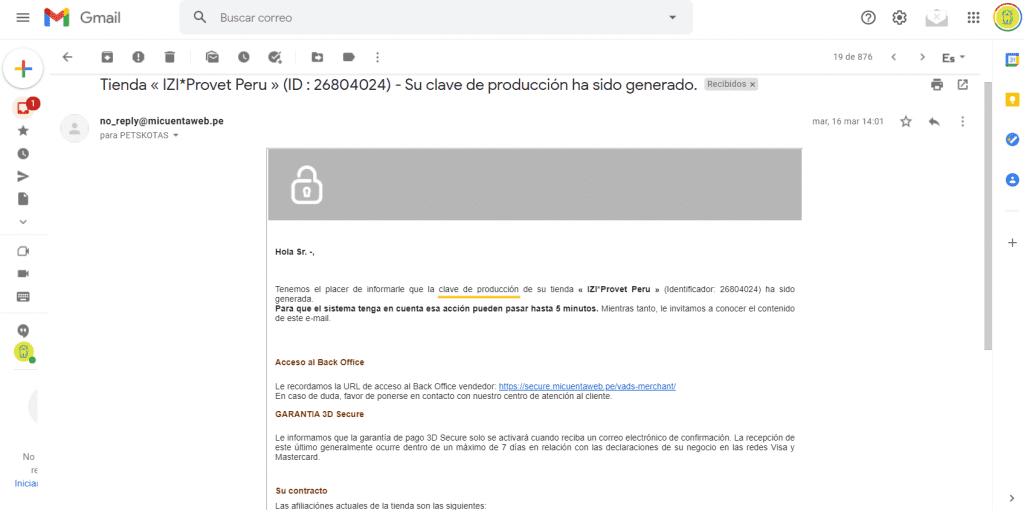The image size is (1024, 510).
Task: Print the whole email conversation
Action: point(937,84)
